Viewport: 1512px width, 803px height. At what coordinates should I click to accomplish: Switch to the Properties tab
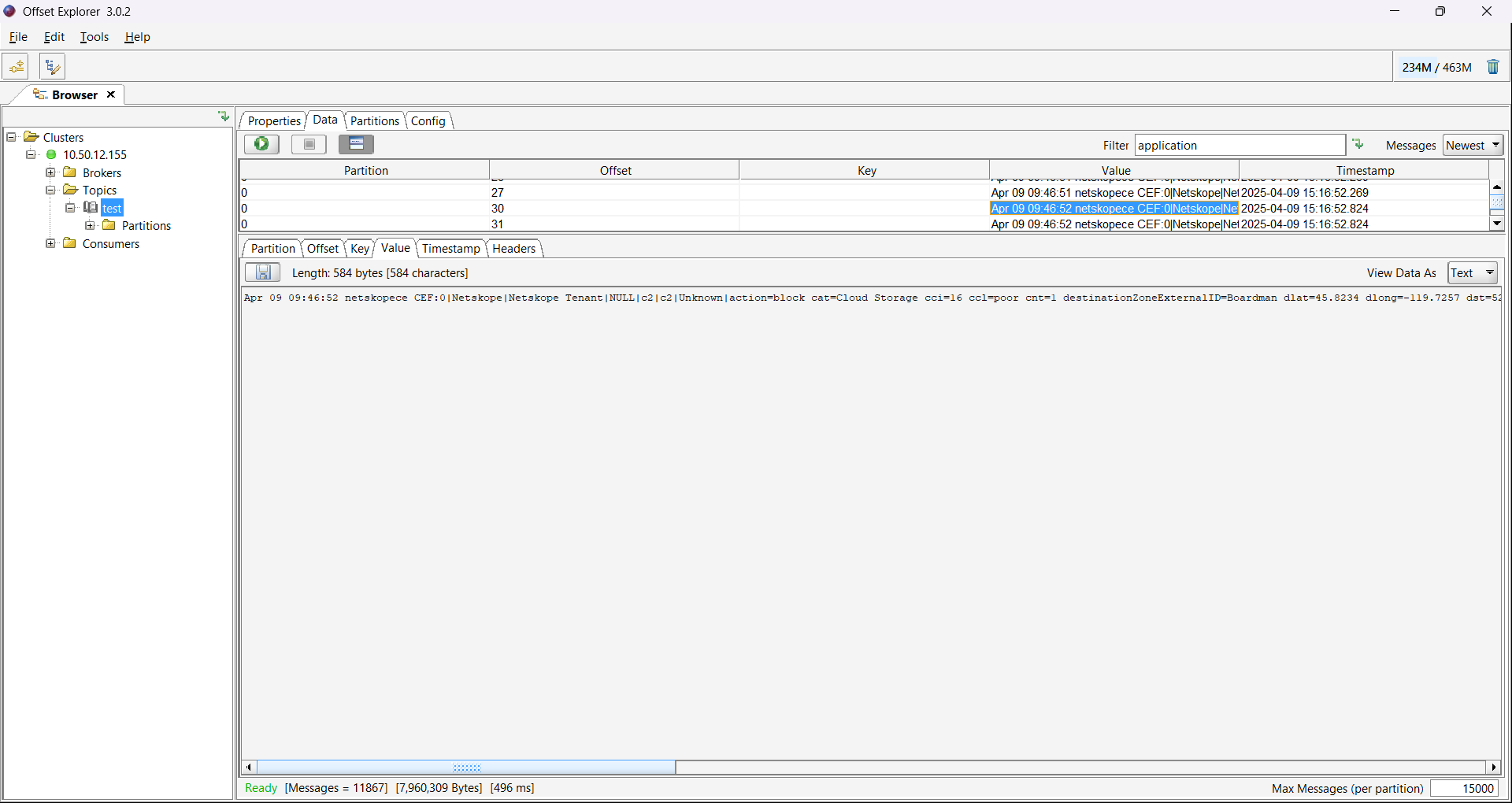tap(274, 120)
